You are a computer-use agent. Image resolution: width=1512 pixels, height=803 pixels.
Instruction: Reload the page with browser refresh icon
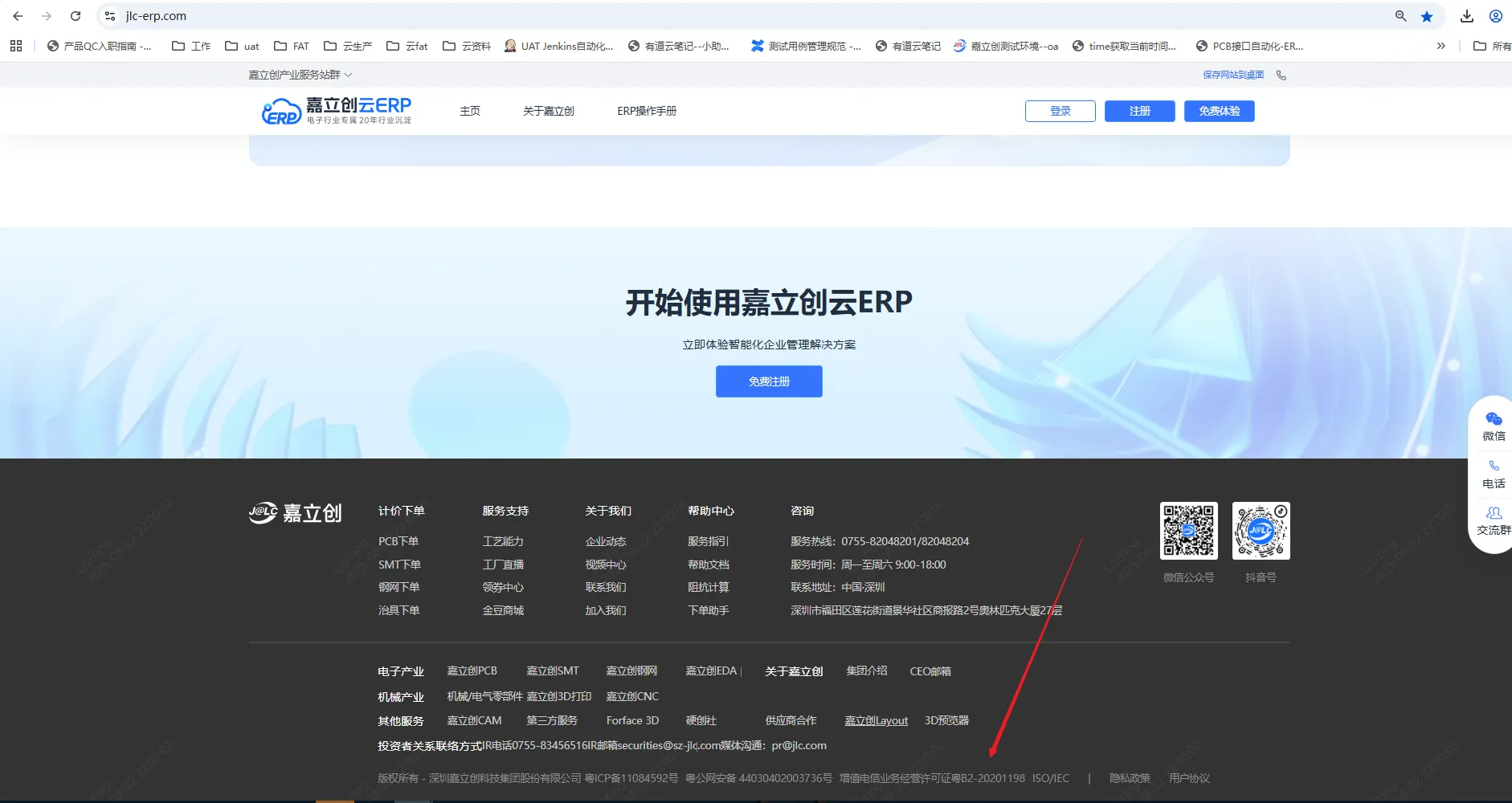(x=76, y=16)
